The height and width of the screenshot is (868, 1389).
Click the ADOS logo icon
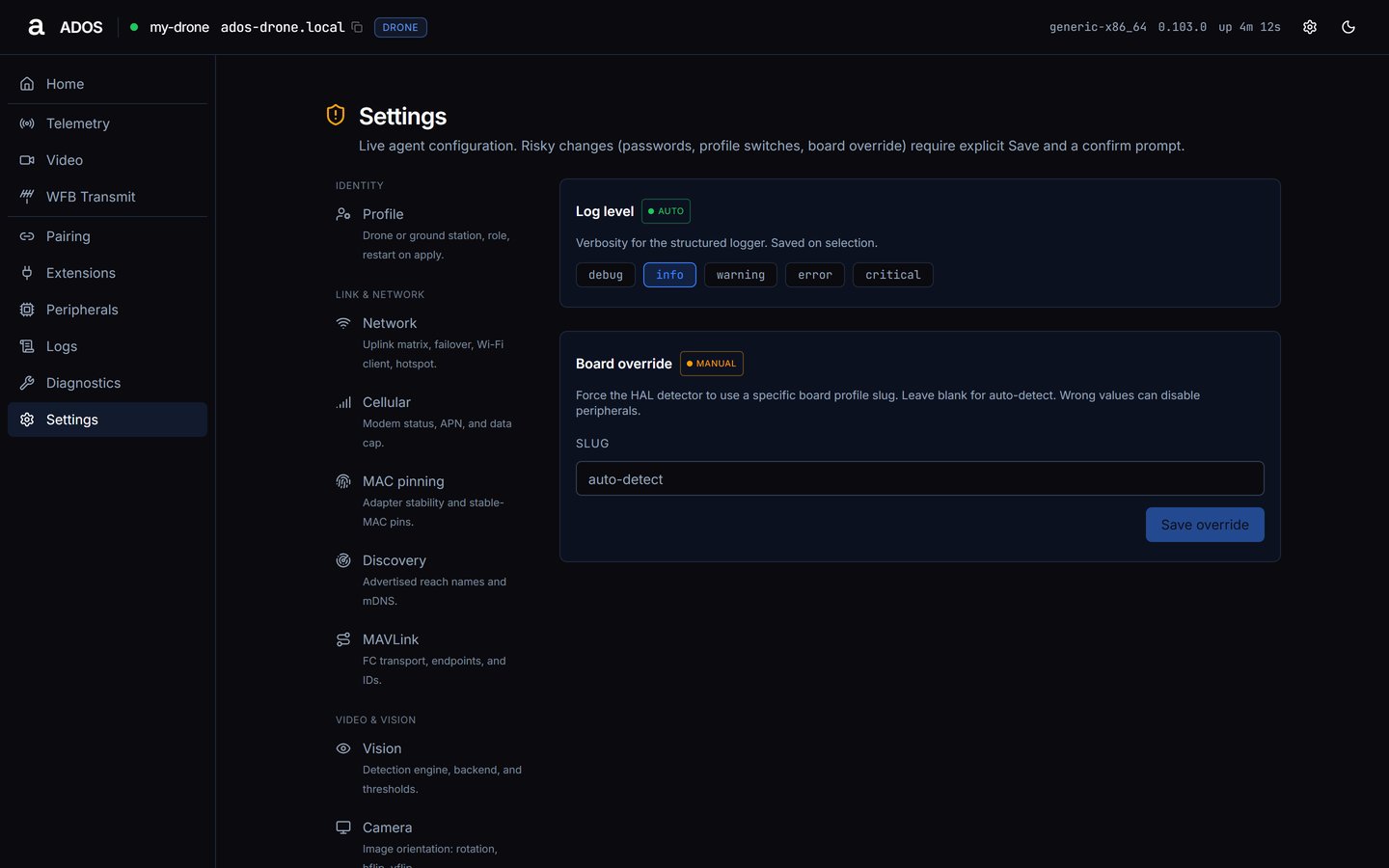click(37, 27)
